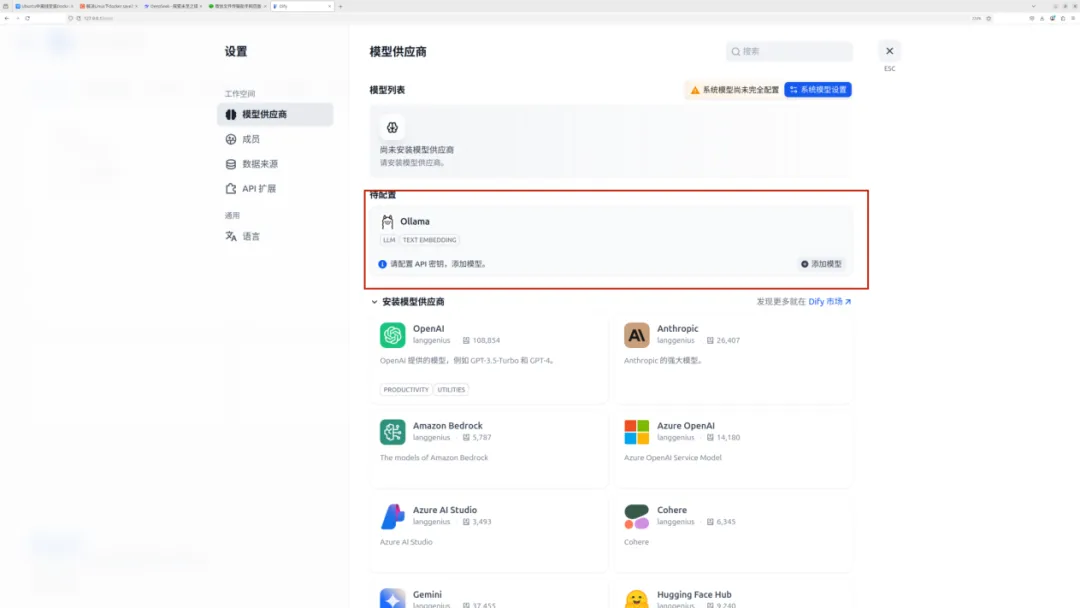This screenshot has height=608, width=1080.
Task: Click Amazon Bedrock download count 5,787
Action: tap(477, 437)
